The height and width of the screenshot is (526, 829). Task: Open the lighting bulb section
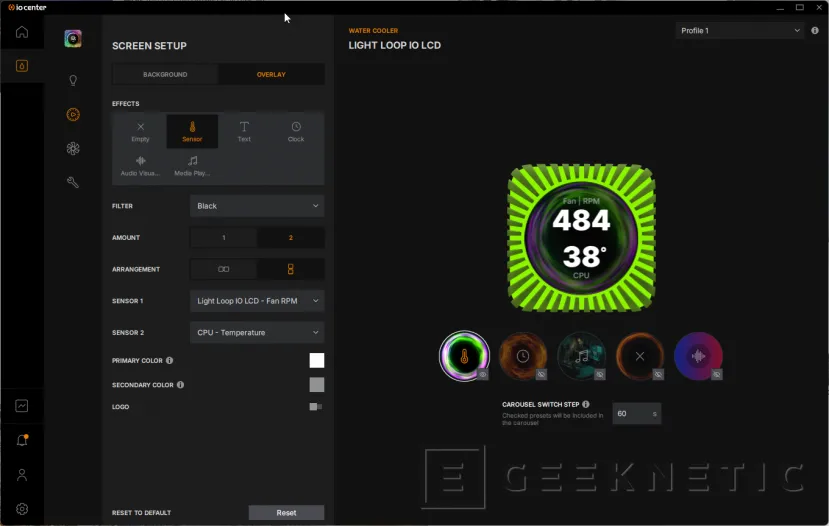click(x=73, y=80)
